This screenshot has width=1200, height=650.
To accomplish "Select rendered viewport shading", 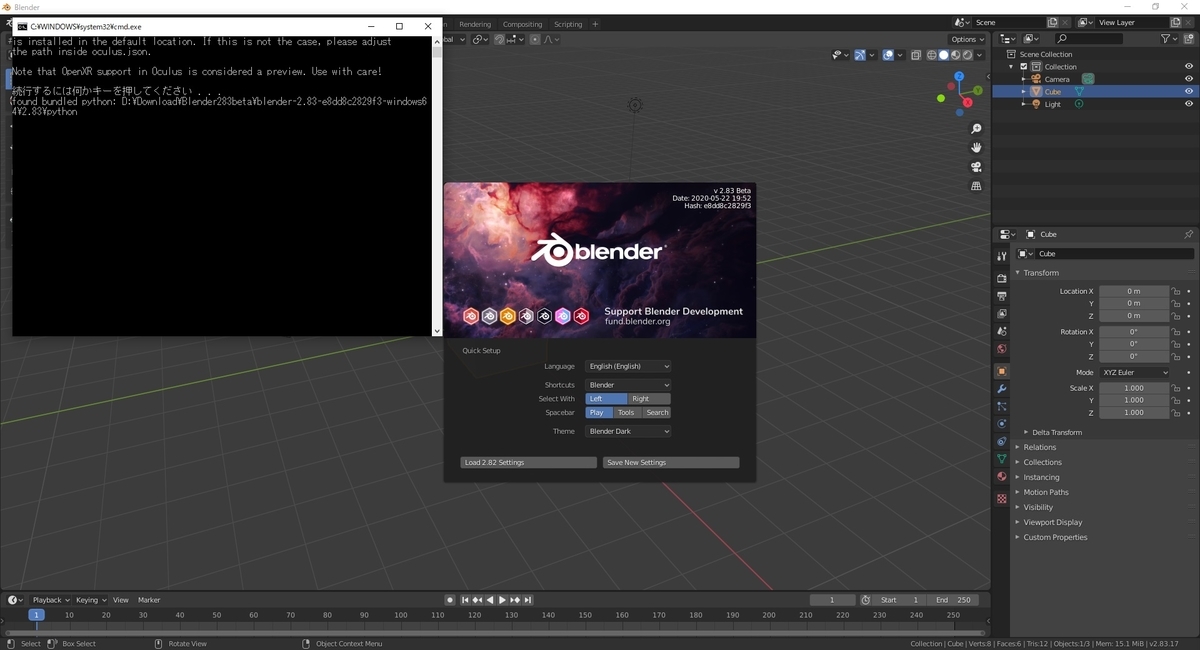I will click(966, 55).
